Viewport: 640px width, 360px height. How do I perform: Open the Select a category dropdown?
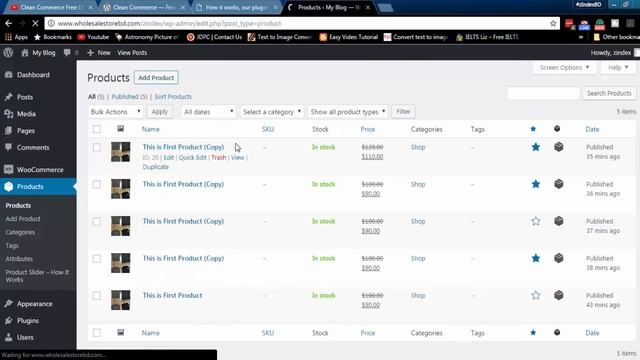(271, 111)
